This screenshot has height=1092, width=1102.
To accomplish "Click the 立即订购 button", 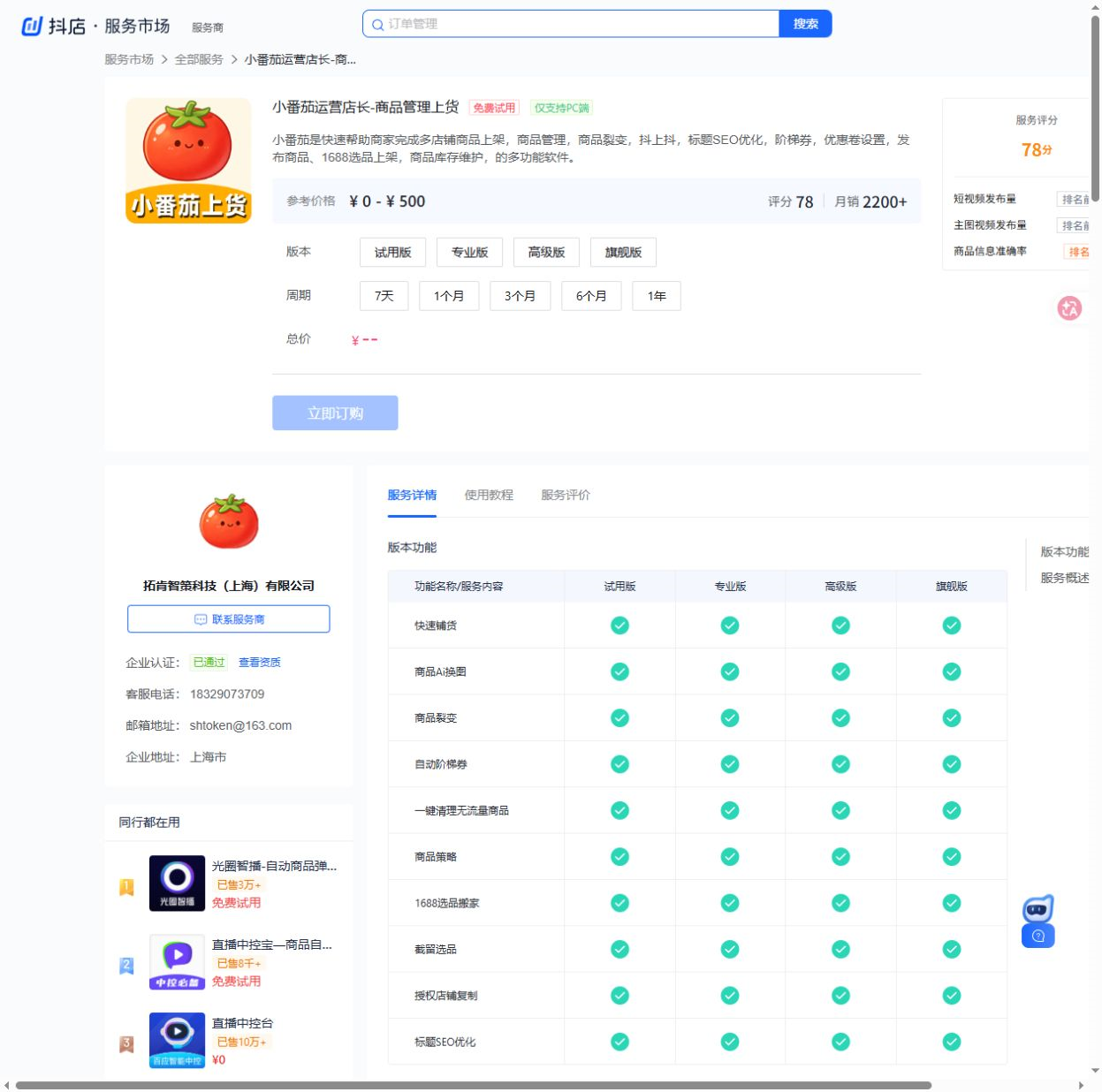I will coord(335,413).
